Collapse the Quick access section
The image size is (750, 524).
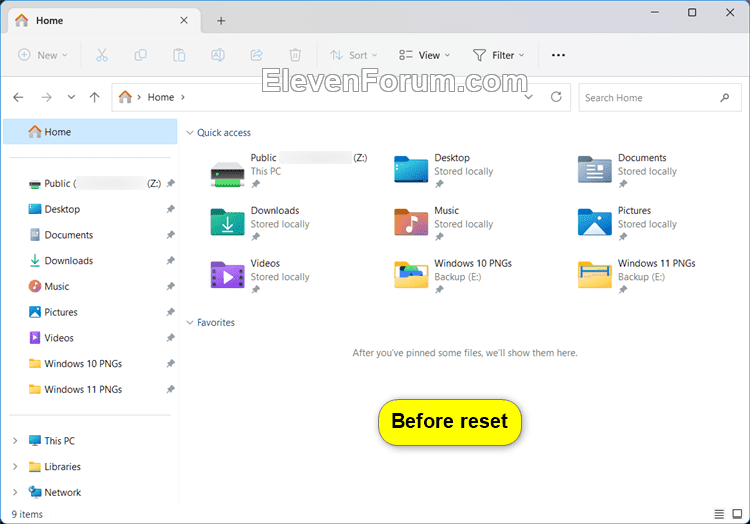190,133
